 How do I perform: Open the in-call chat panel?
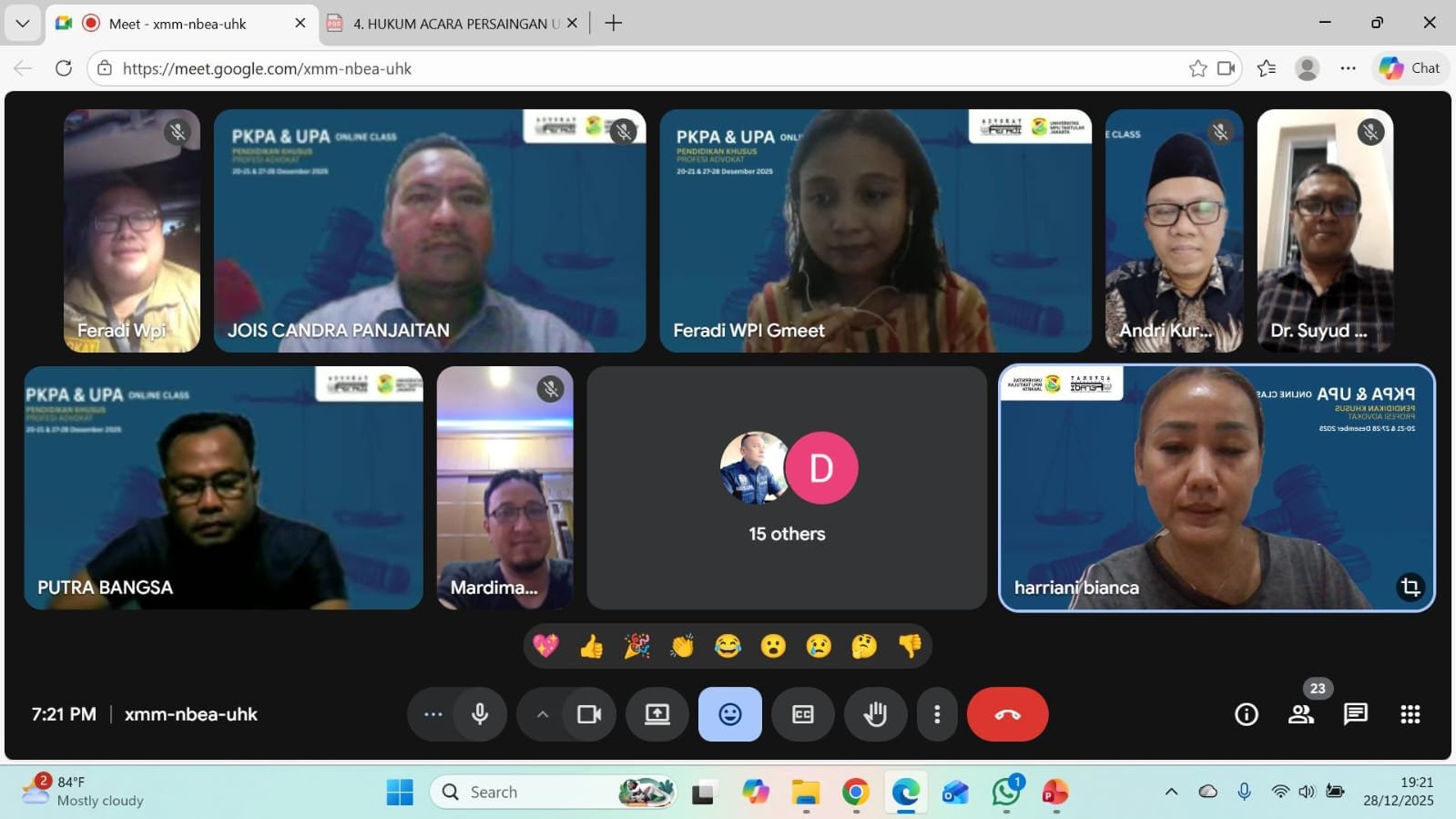tap(1355, 714)
